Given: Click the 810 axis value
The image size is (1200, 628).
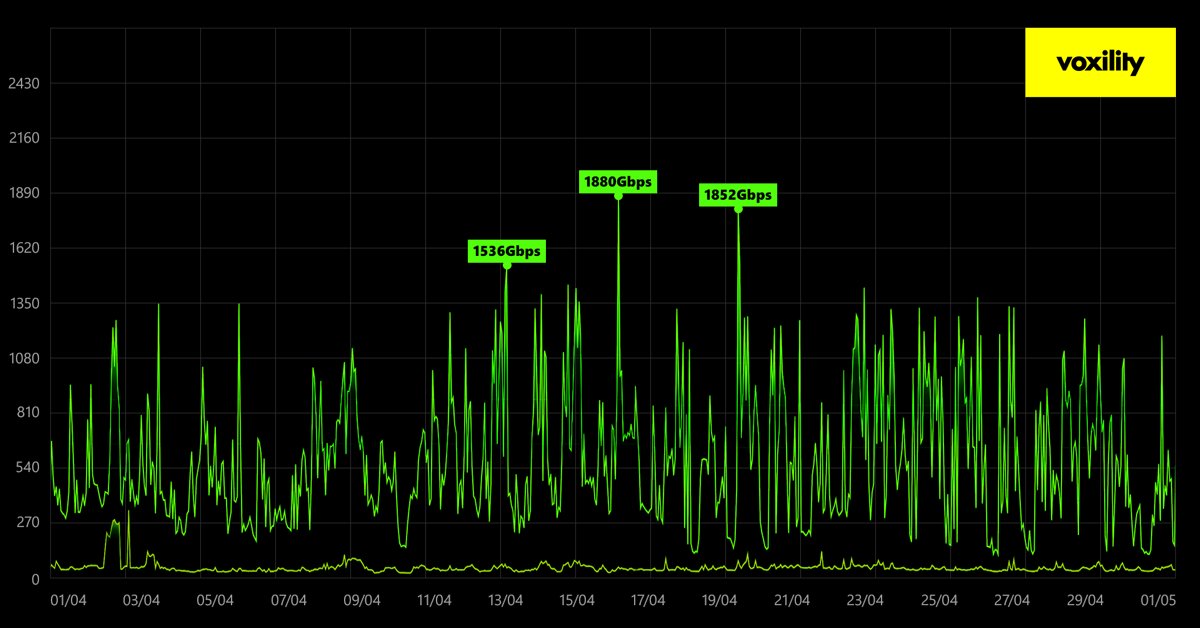Looking at the screenshot, I should tap(26, 412).
